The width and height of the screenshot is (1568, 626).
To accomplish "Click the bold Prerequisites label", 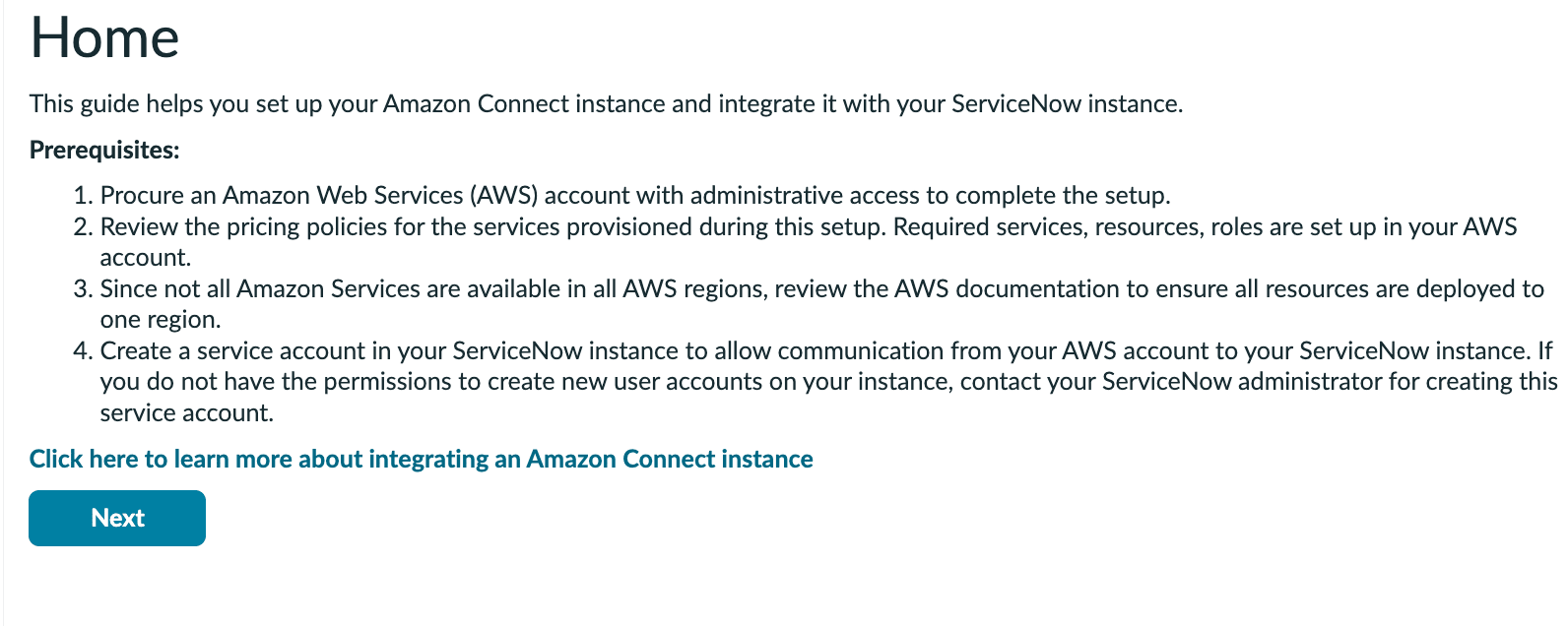I will [x=104, y=150].
